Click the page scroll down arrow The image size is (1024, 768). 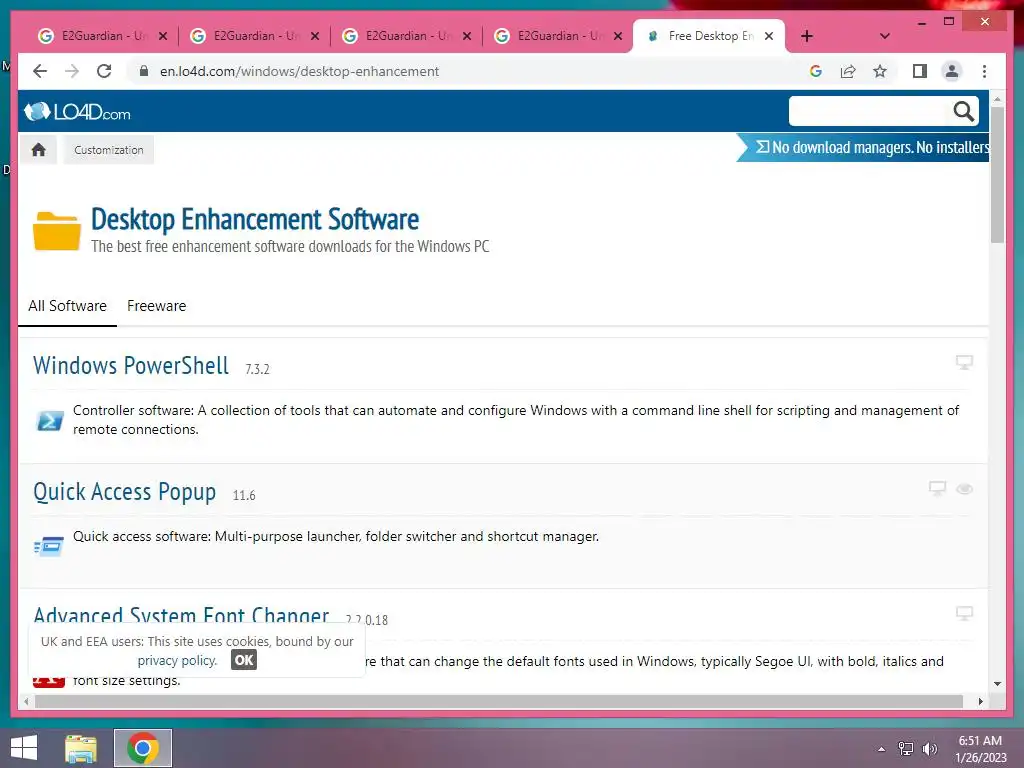pos(997,684)
